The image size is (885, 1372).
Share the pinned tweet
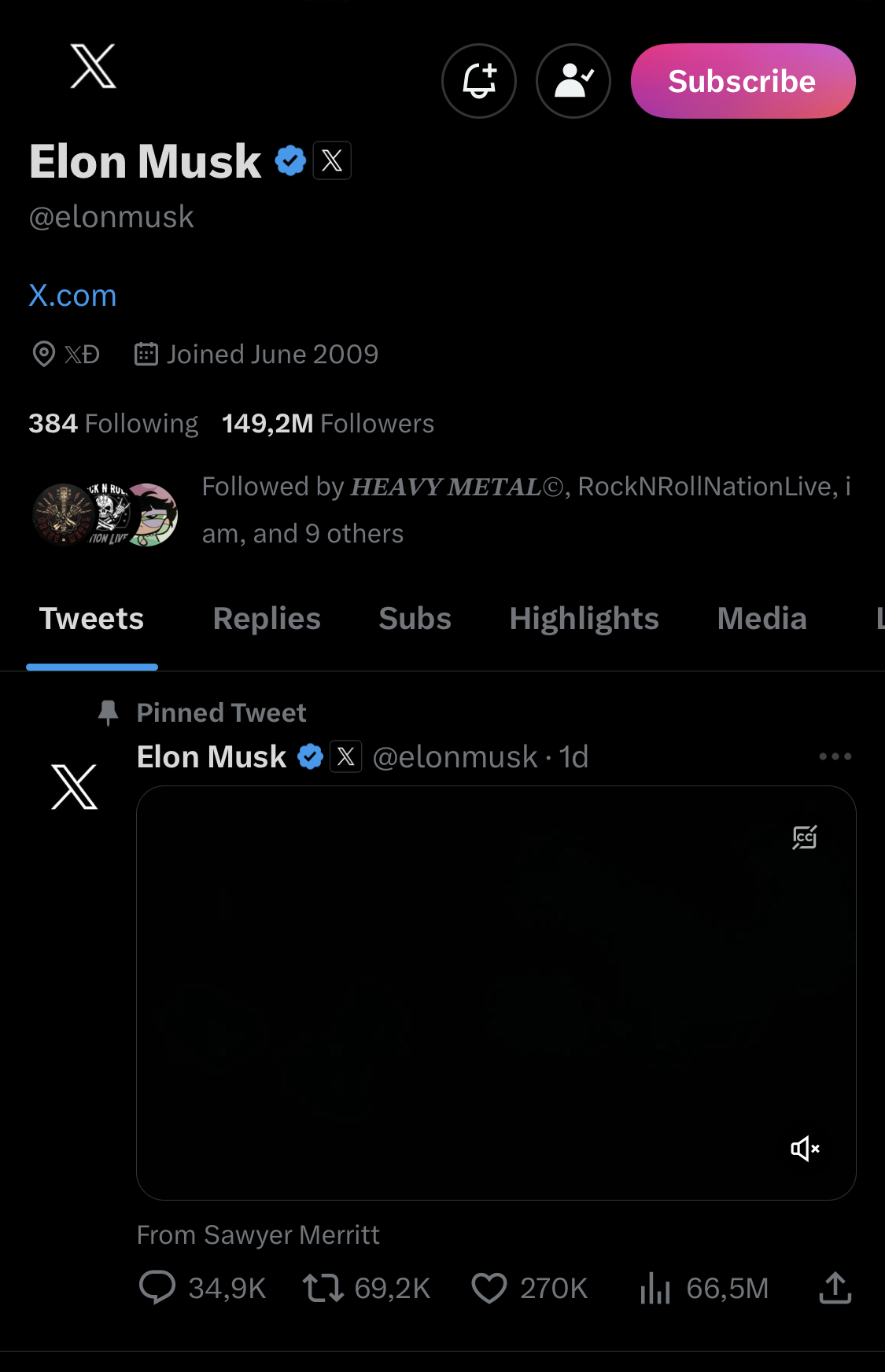tap(835, 1288)
